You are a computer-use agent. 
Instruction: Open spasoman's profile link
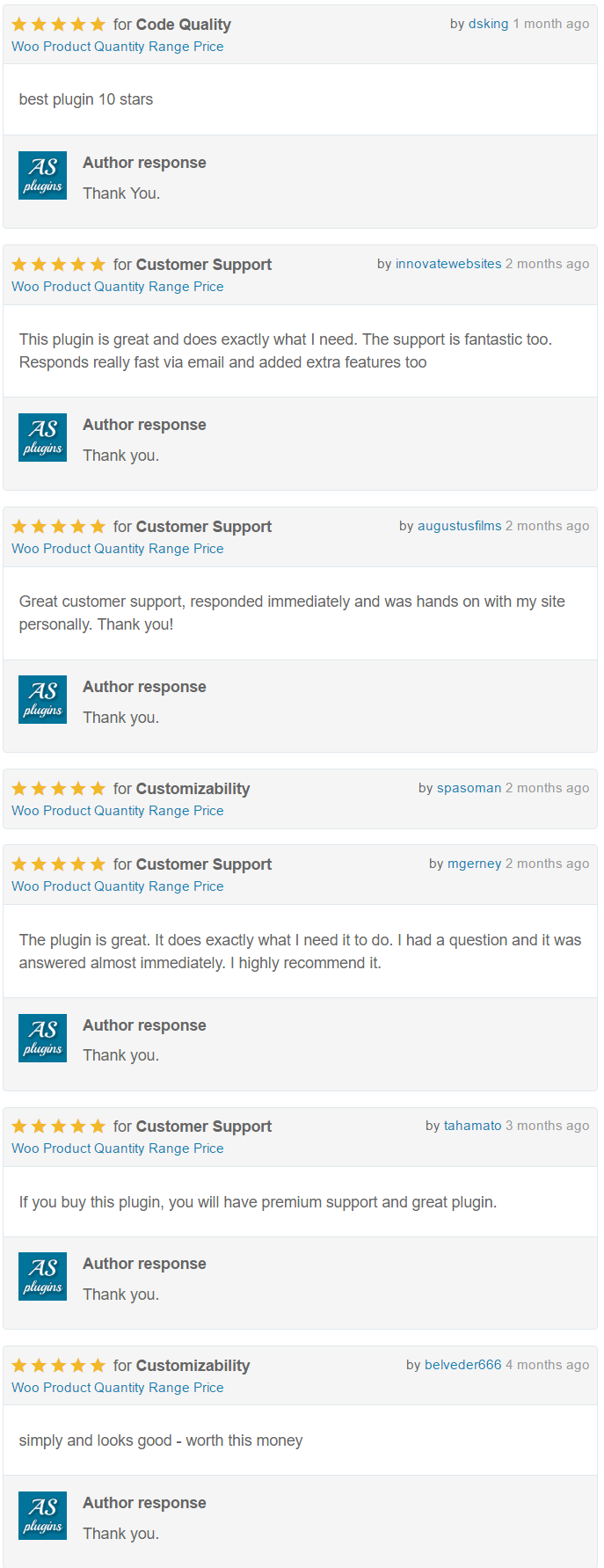[x=469, y=788]
